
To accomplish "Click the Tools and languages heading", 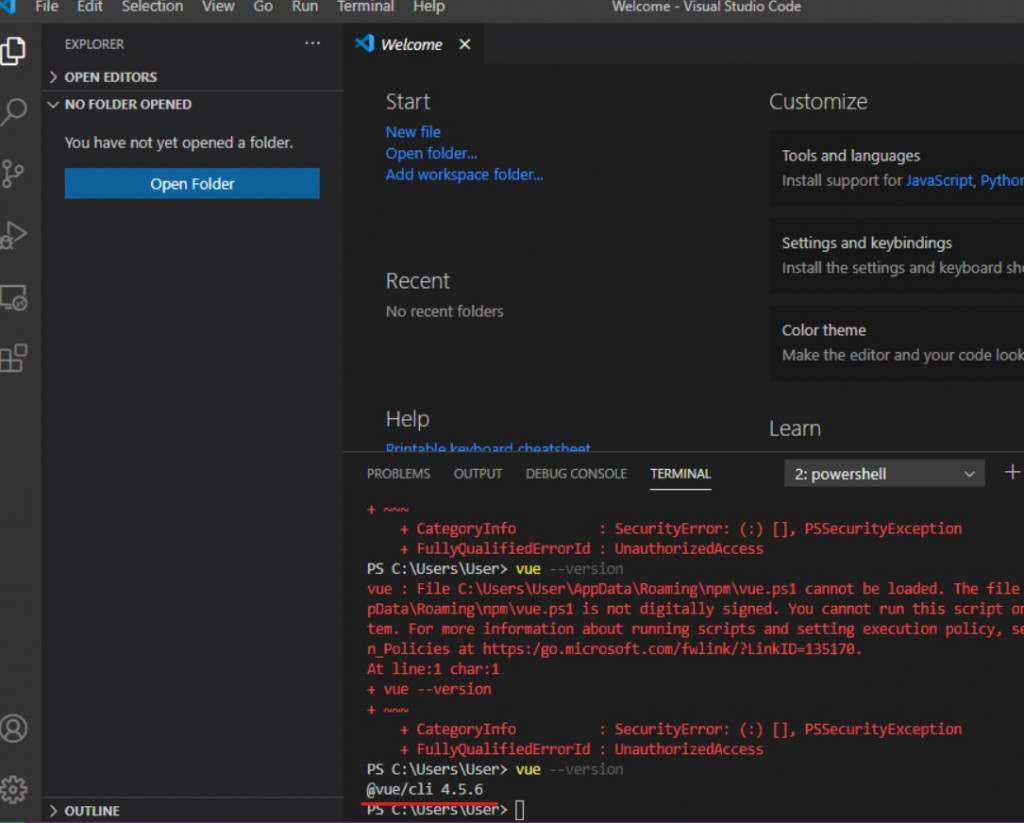I will [x=850, y=155].
